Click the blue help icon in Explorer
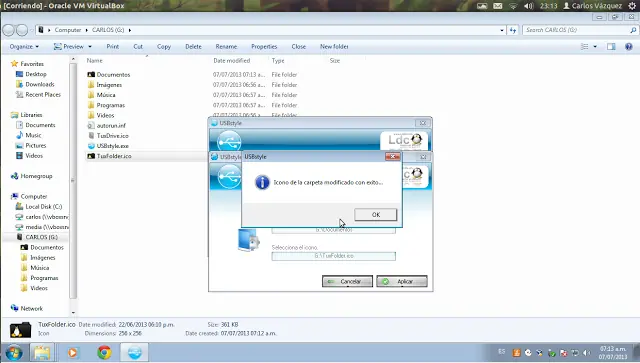 (629, 47)
